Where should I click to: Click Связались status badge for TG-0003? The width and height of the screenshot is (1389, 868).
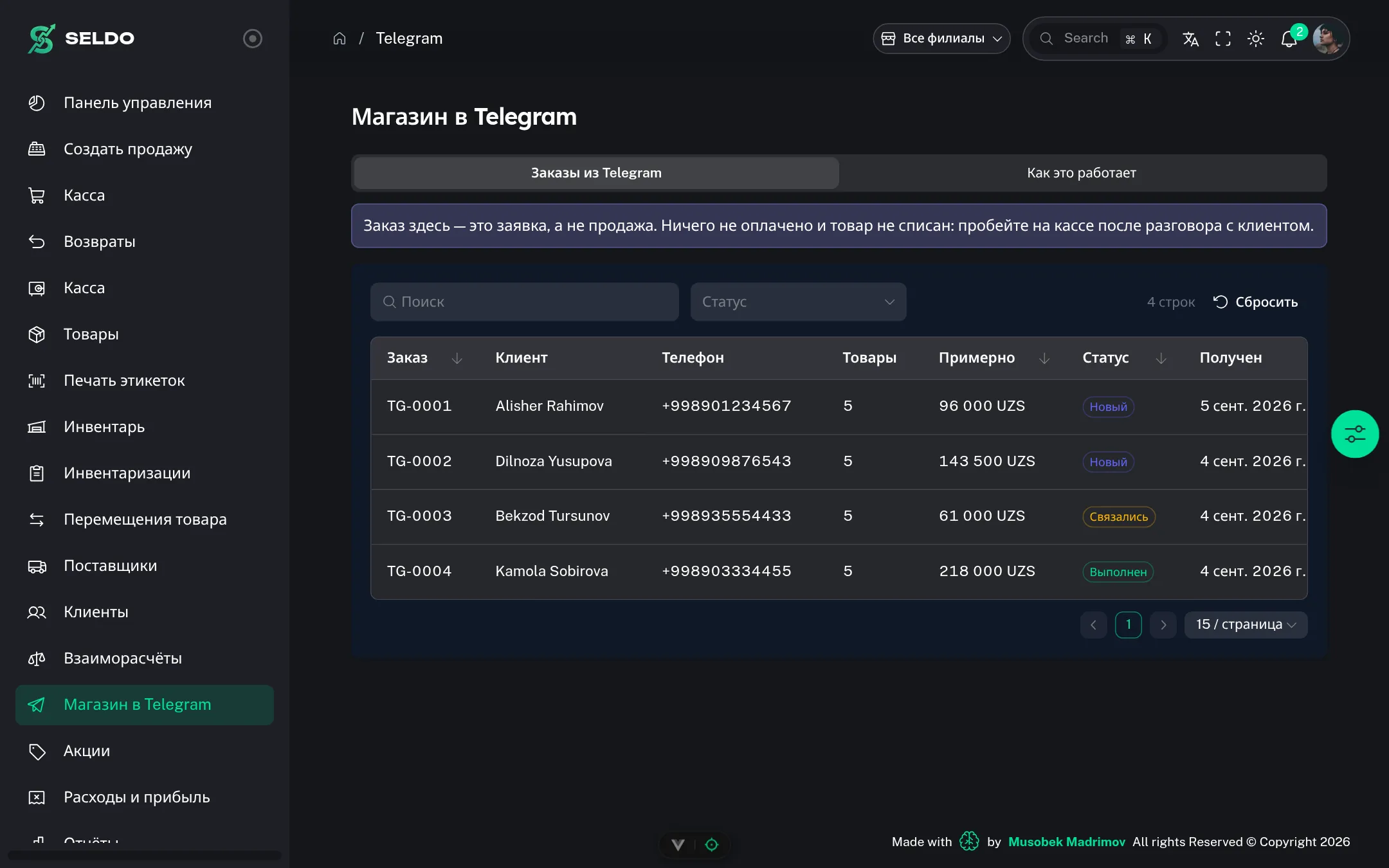click(1119, 517)
